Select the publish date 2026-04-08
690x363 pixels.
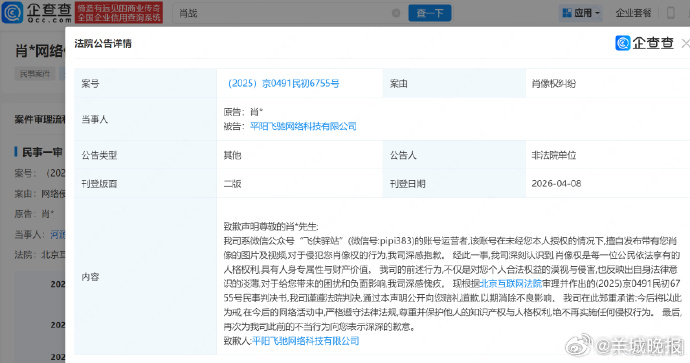coord(556,183)
